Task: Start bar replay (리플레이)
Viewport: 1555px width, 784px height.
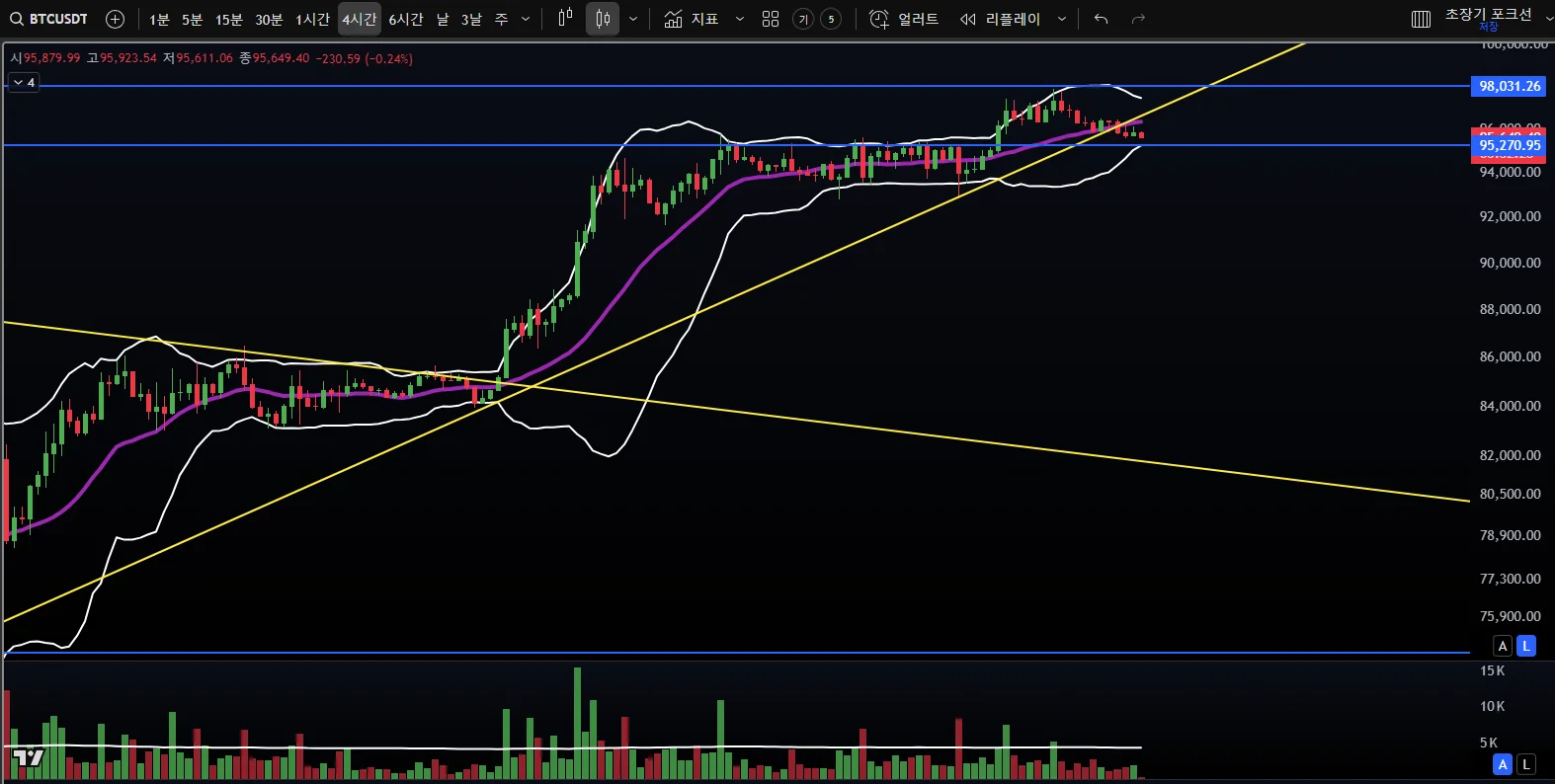Action: 1001,19
